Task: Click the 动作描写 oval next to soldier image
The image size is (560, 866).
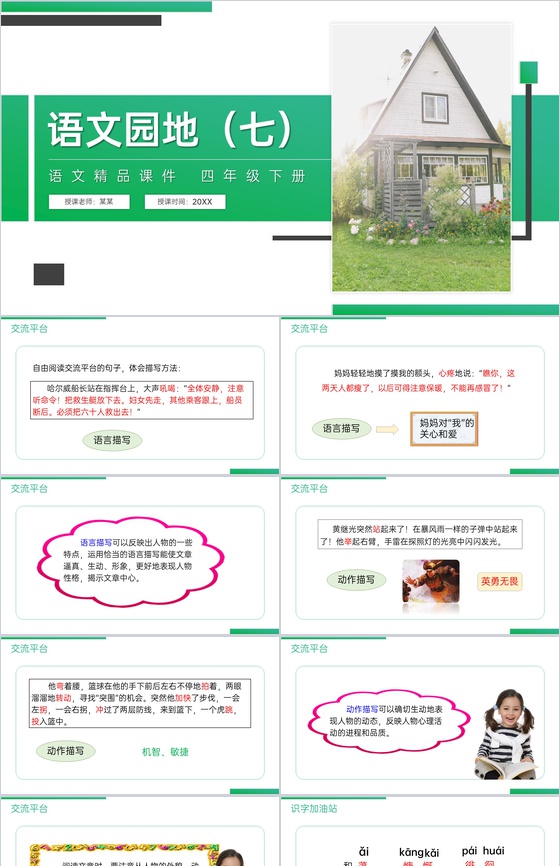Action: 356,580
